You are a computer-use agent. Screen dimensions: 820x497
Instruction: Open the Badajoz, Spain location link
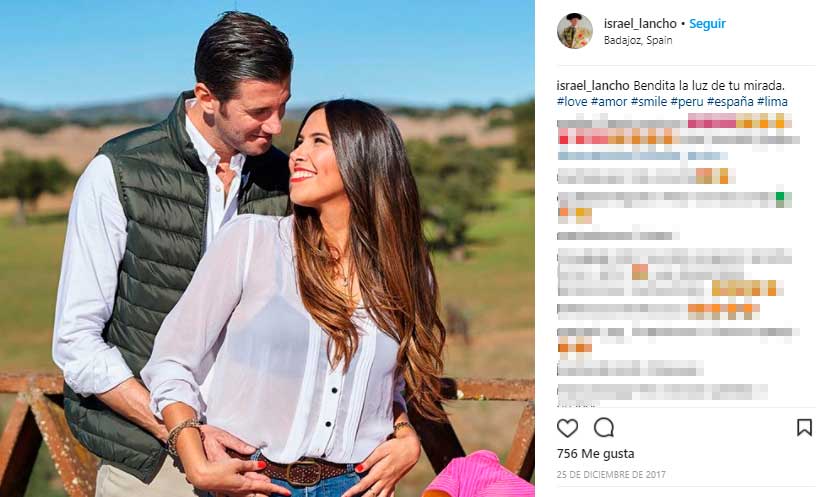point(638,40)
